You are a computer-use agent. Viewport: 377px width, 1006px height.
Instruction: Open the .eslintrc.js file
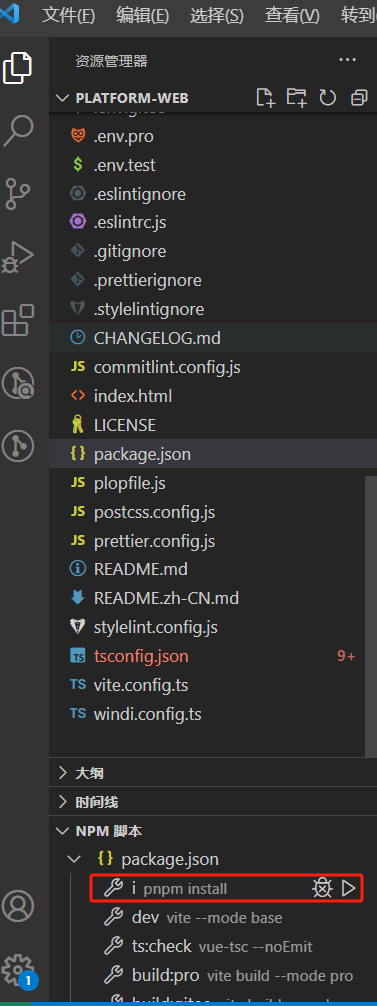pyautogui.click(x=213, y=223)
